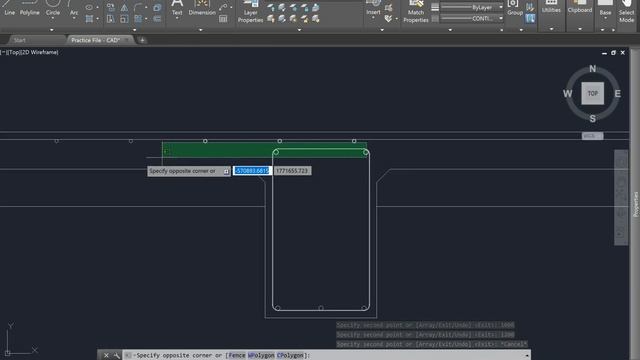Add a new drawing tab
Image resolution: width=640 pixels, height=360 pixels.
pos(142,40)
